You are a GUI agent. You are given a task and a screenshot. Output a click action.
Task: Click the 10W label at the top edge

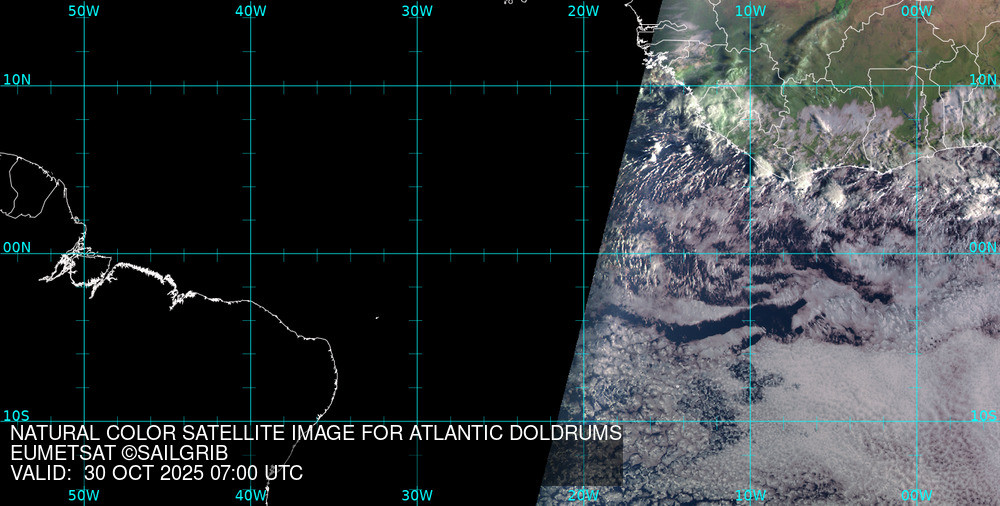click(750, 11)
